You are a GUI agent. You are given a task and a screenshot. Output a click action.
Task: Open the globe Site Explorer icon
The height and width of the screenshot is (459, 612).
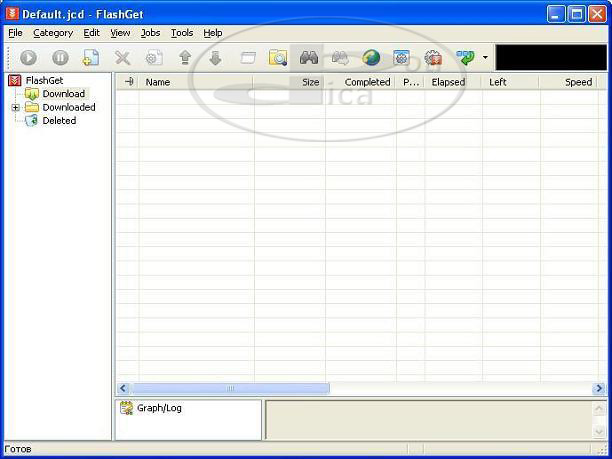tap(371, 58)
